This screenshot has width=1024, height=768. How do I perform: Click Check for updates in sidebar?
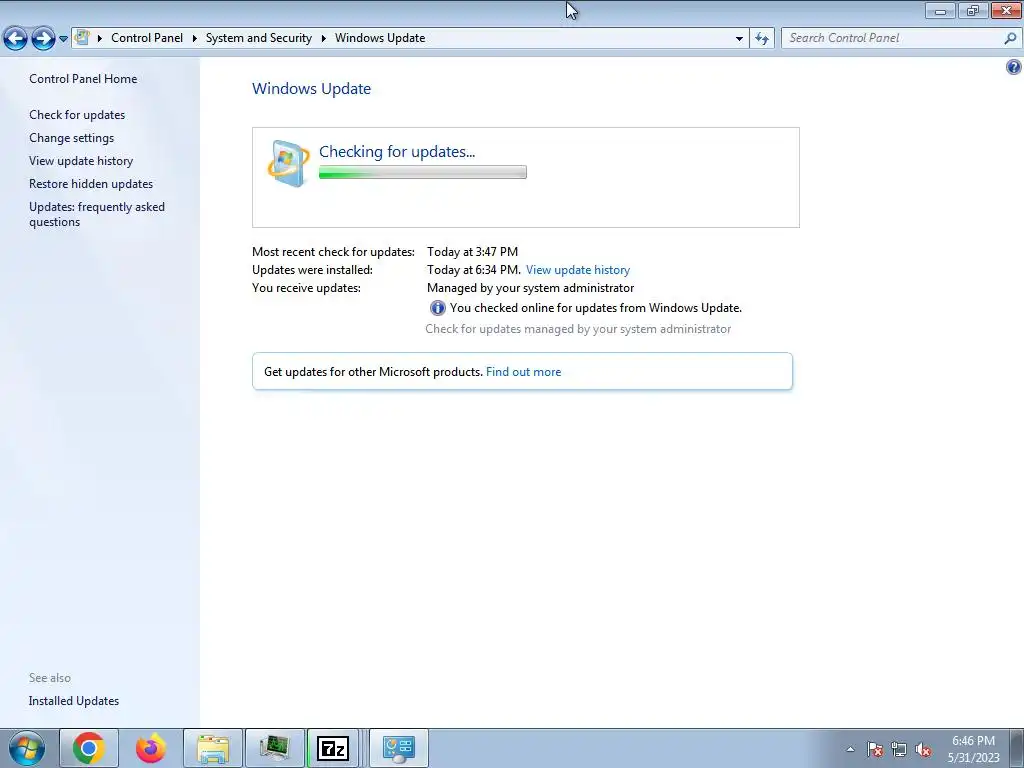pyautogui.click(x=77, y=115)
